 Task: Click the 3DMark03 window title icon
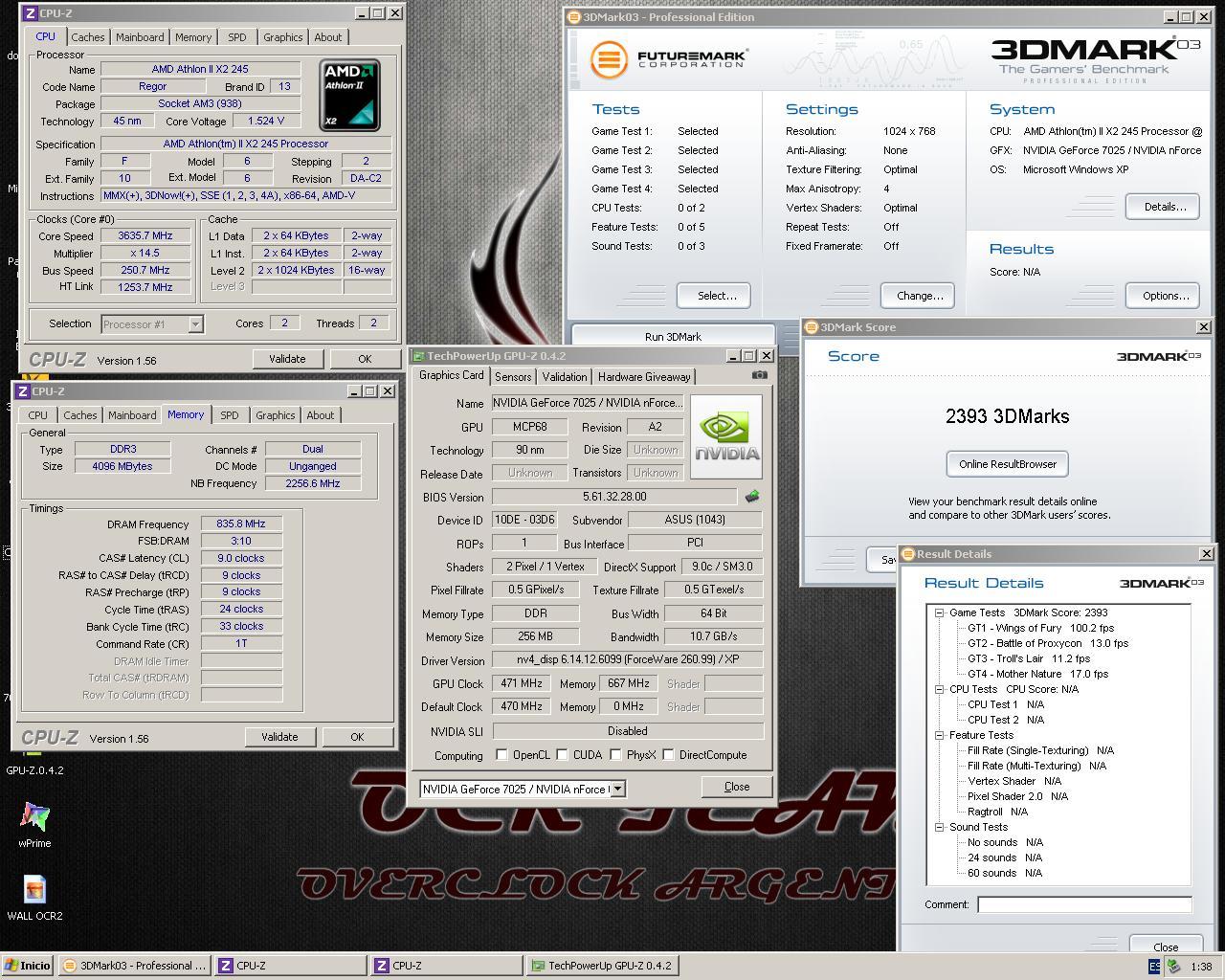pos(574,16)
